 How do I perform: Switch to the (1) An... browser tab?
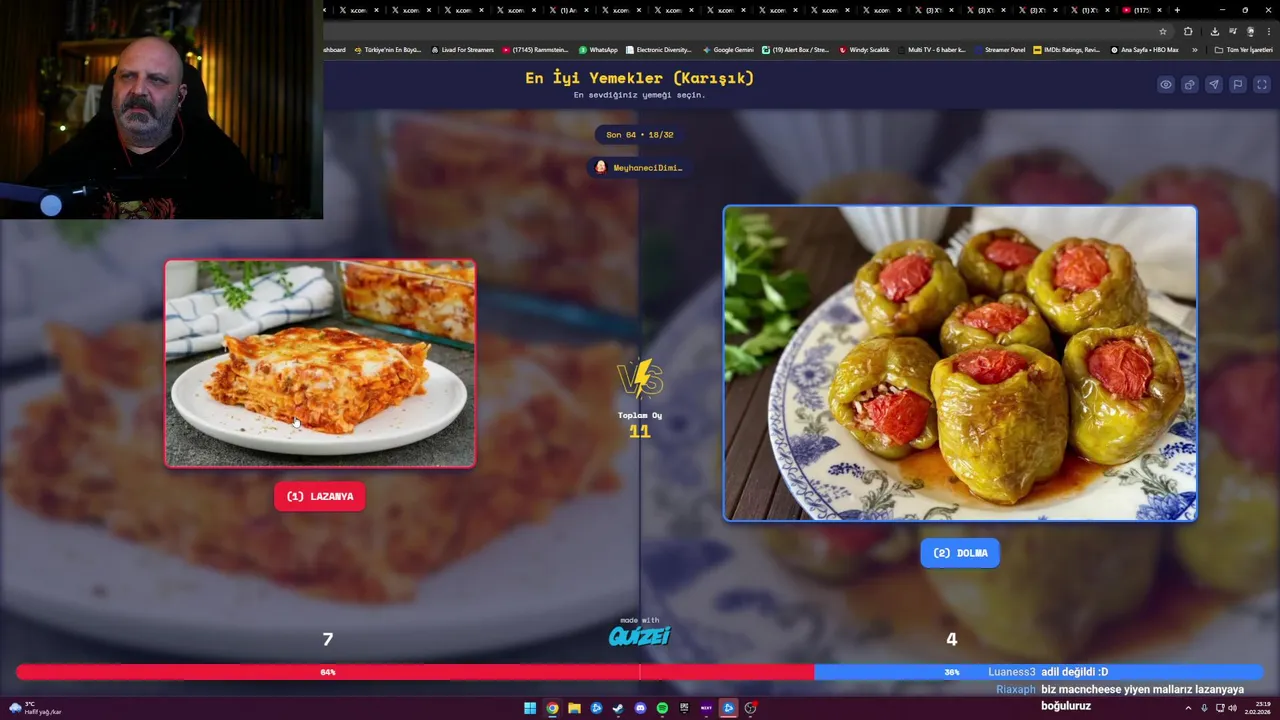[x=568, y=10]
